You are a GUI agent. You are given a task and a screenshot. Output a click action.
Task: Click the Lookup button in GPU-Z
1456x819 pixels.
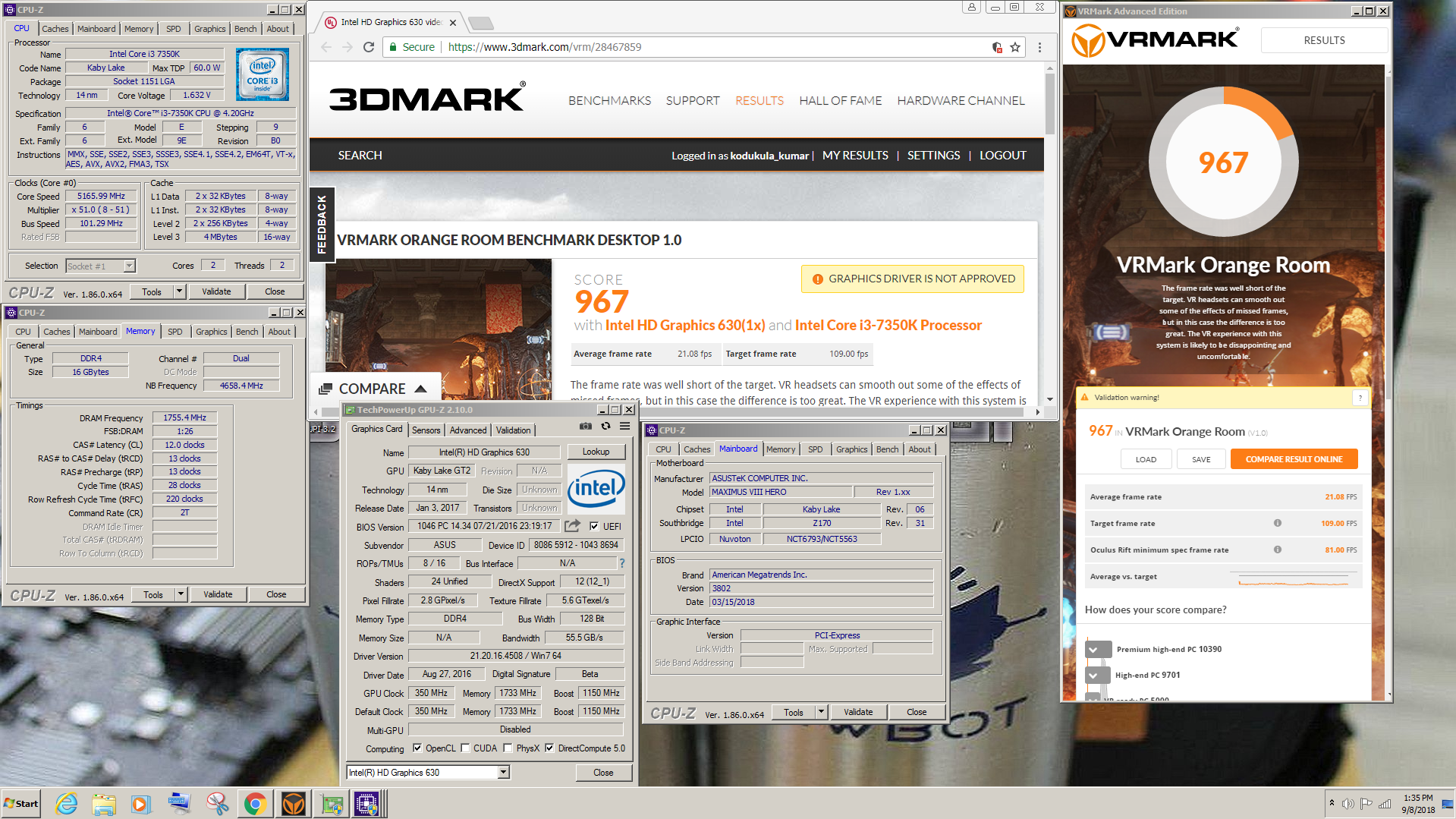596,452
